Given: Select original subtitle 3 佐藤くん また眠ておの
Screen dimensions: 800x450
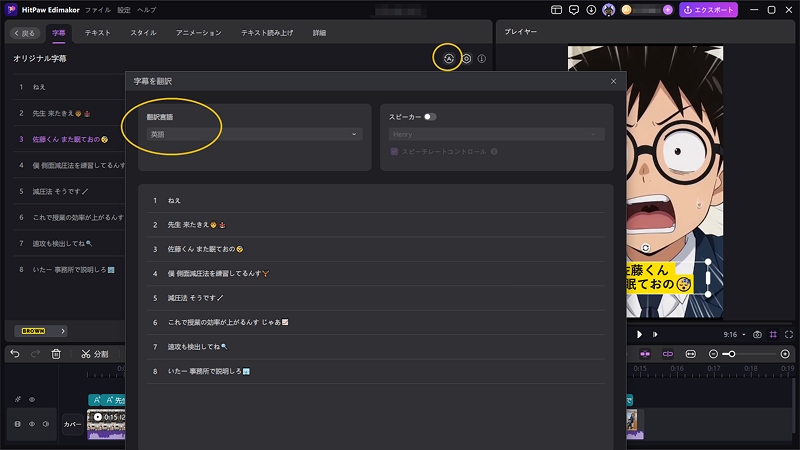Looking at the screenshot, I should tap(69, 139).
